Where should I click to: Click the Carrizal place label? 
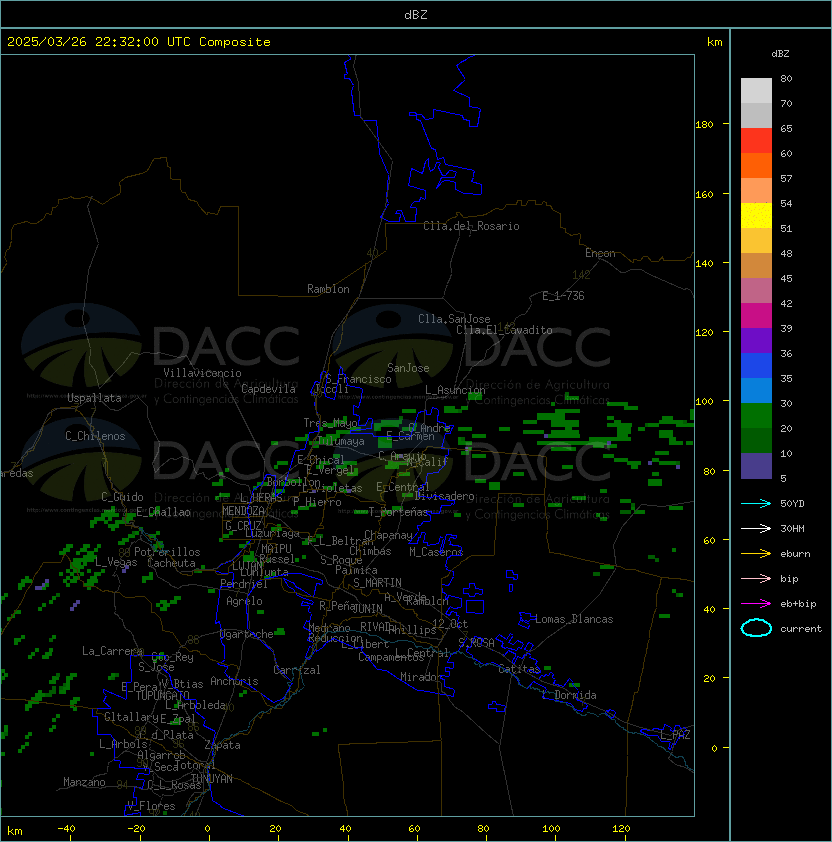pos(297,670)
